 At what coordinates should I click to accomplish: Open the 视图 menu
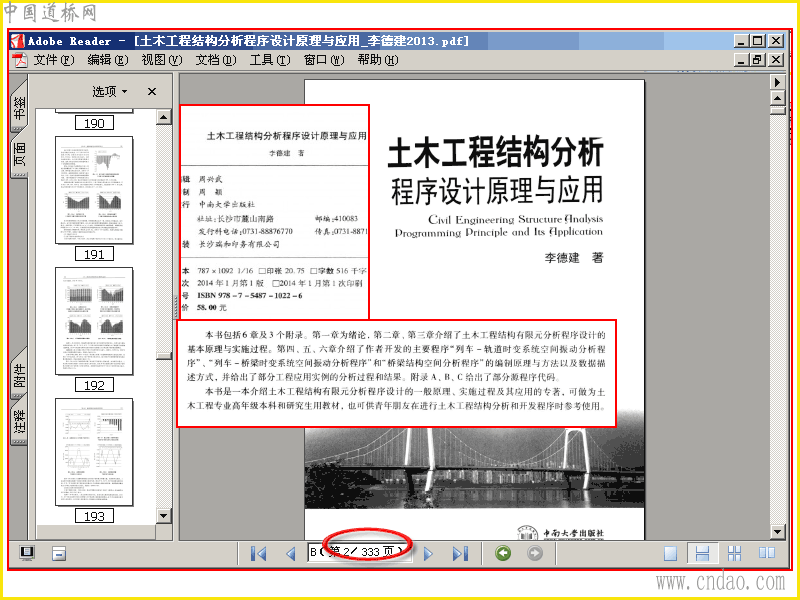tap(162, 60)
